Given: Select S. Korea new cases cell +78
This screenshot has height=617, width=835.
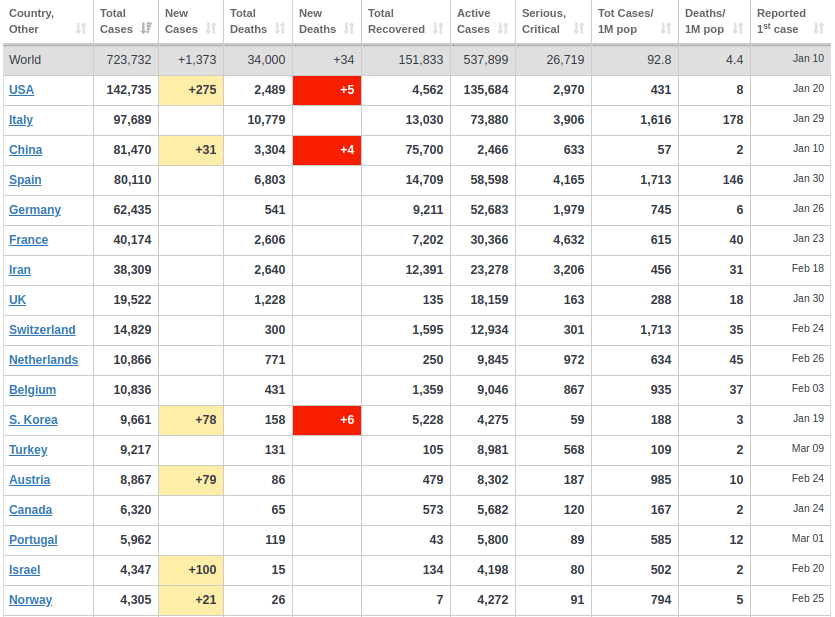Looking at the screenshot, I should (191, 420).
